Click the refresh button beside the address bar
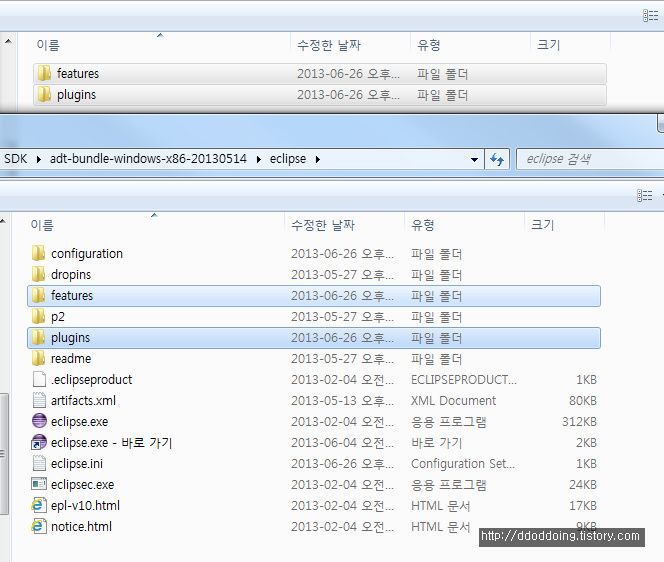This screenshot has height=562, width=664. 497,159
